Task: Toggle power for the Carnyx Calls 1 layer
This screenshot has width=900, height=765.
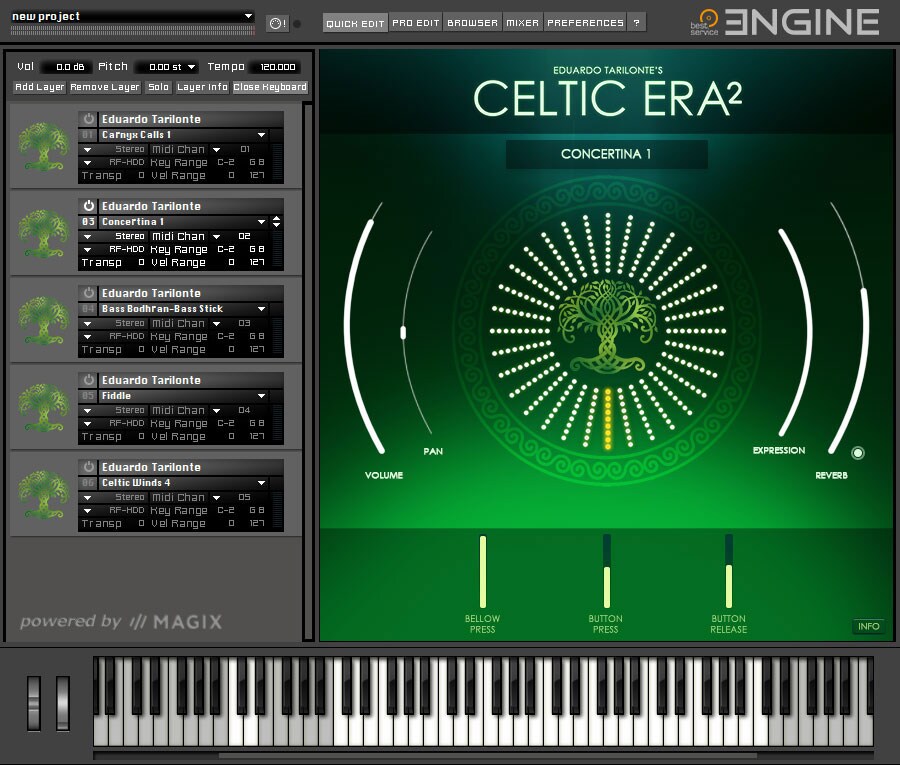Action: click(88, 119)
